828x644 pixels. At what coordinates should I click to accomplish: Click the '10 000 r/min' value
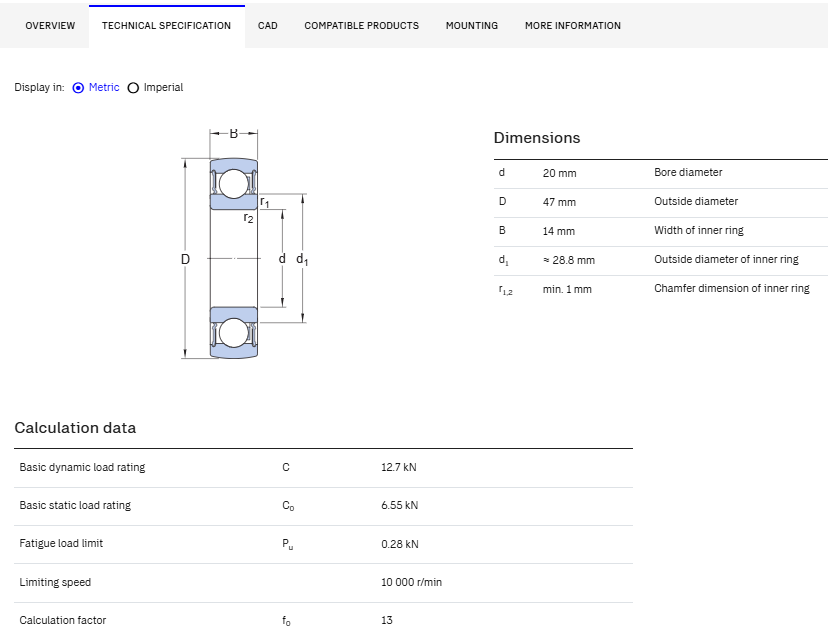coord(411,582)
